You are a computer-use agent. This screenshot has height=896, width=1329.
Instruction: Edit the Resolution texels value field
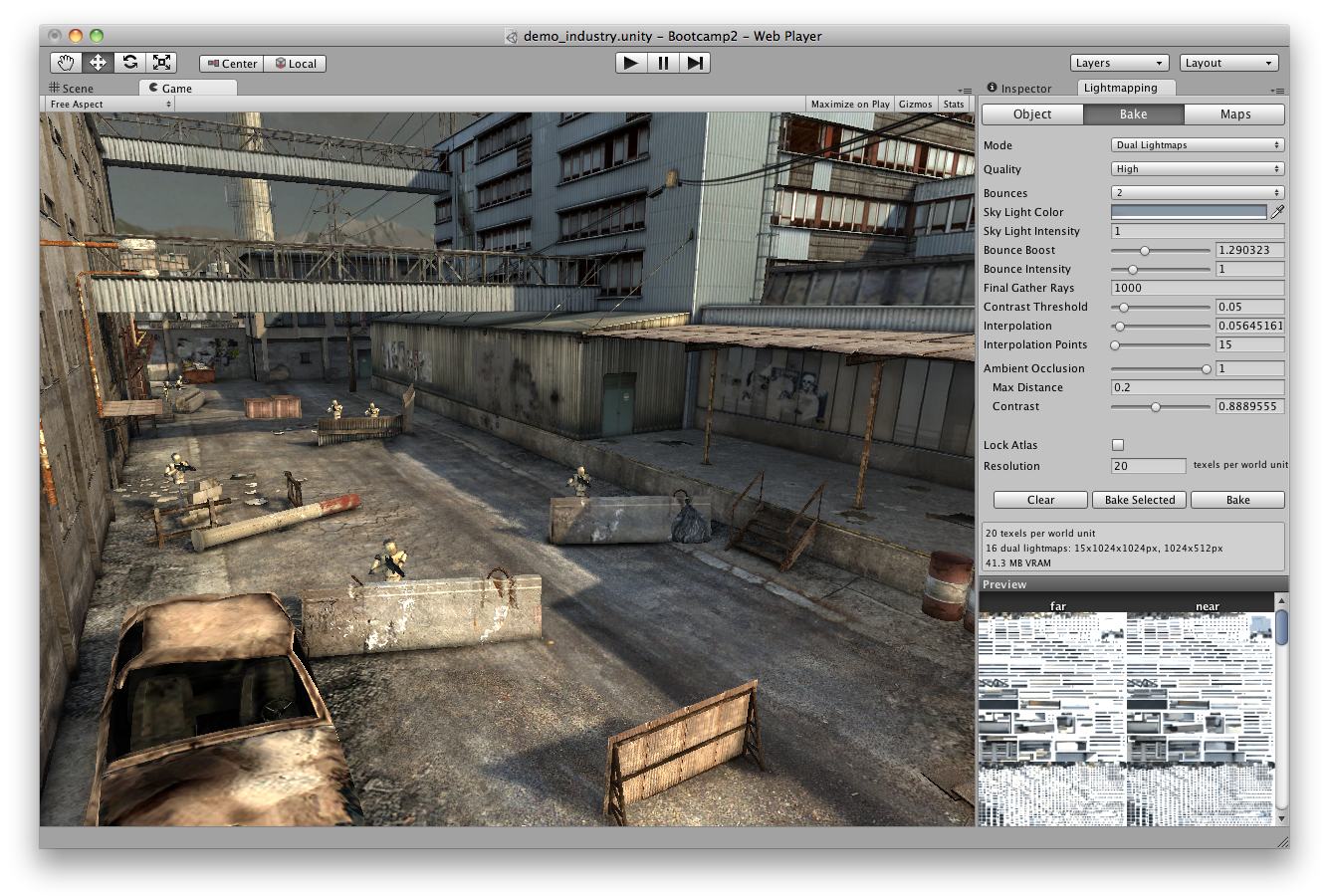[1146, 465]
